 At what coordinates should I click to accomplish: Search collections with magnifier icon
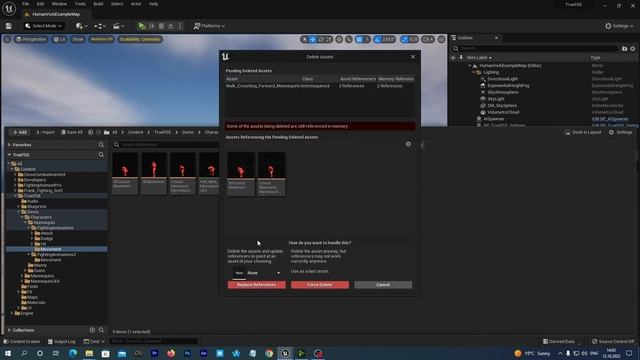pos(101,330)
